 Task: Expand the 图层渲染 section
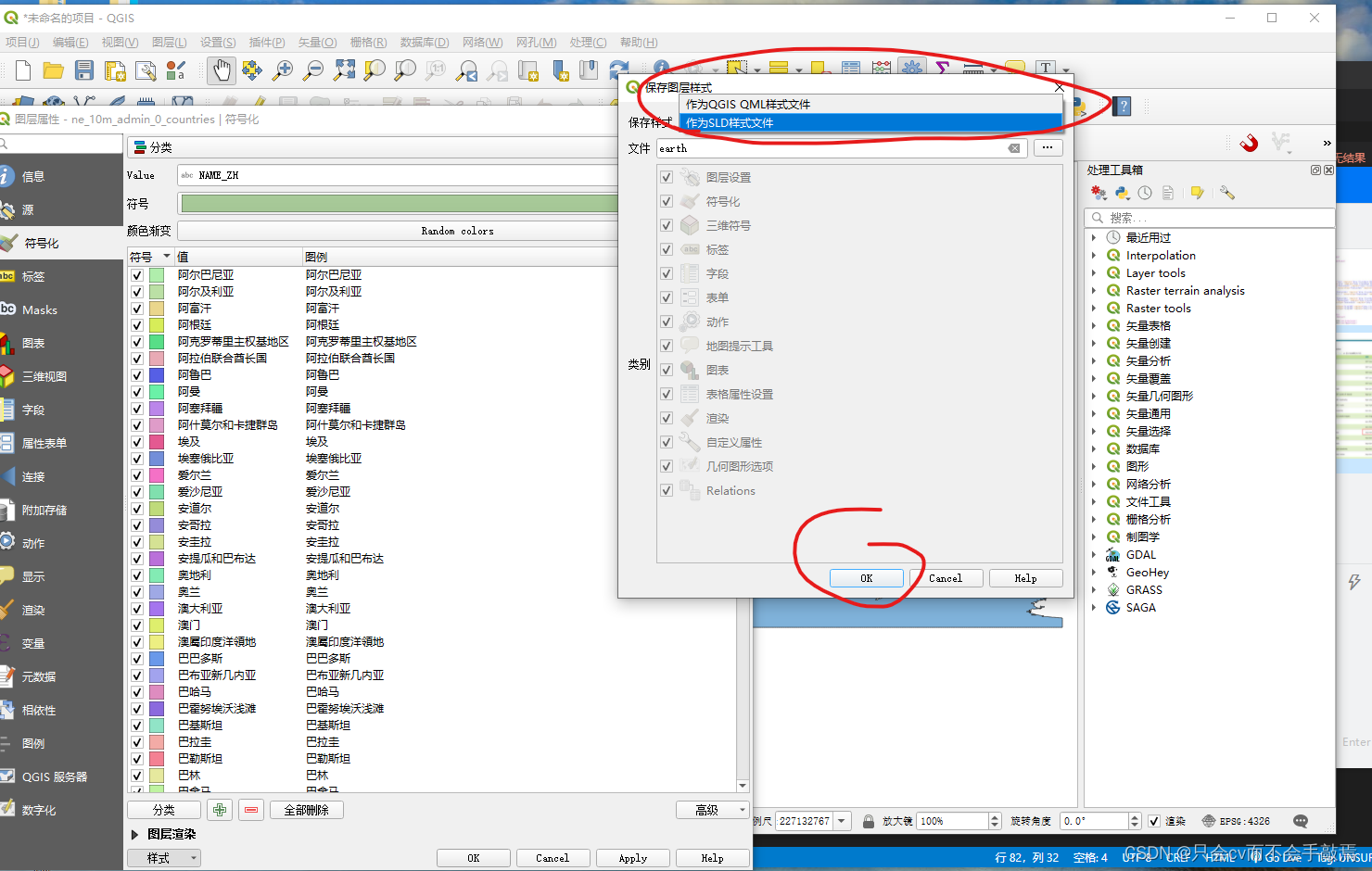(x=135, y=834)
